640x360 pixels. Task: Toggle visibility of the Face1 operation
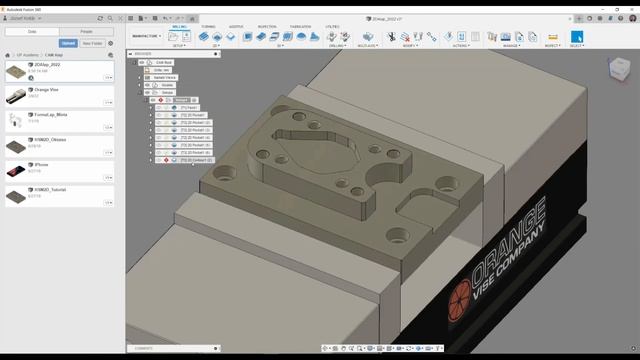159,108
